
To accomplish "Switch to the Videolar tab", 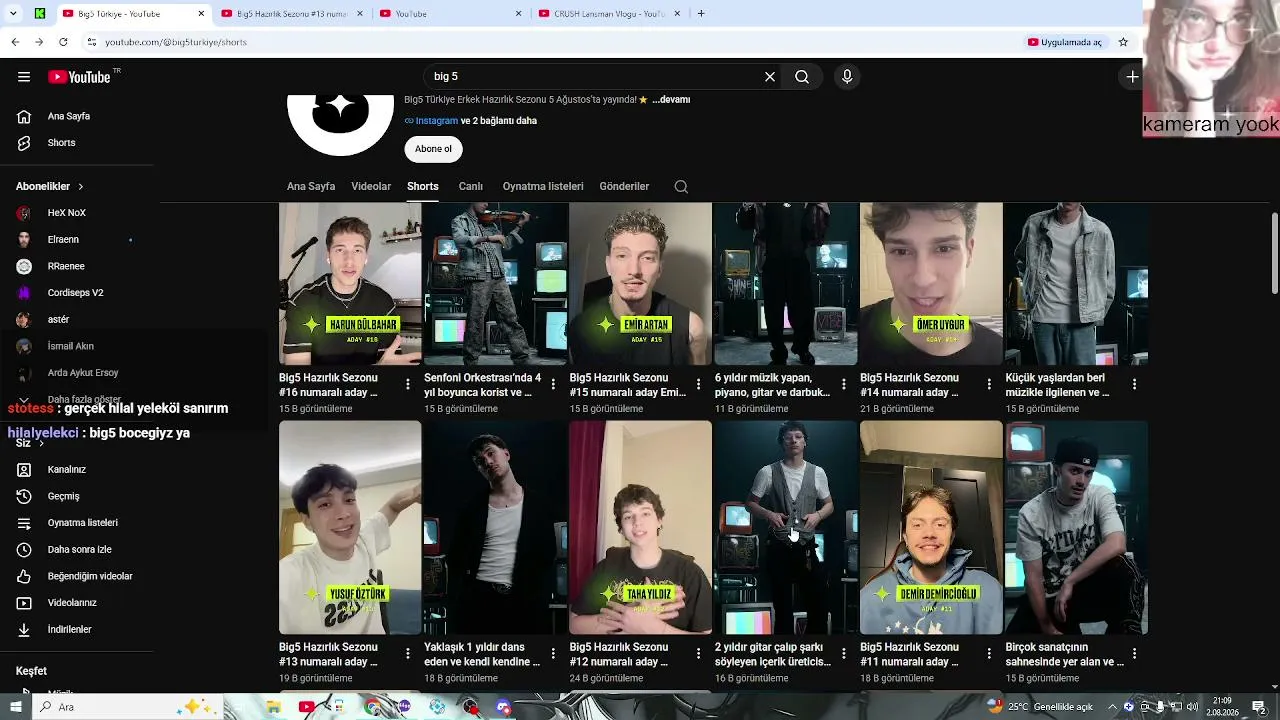I will (x=371, y=187).
